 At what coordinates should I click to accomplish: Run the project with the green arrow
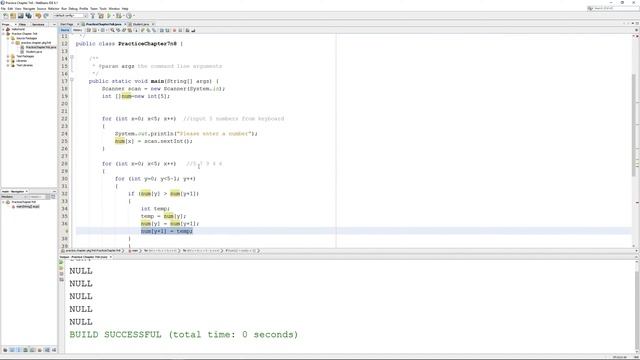109,16
